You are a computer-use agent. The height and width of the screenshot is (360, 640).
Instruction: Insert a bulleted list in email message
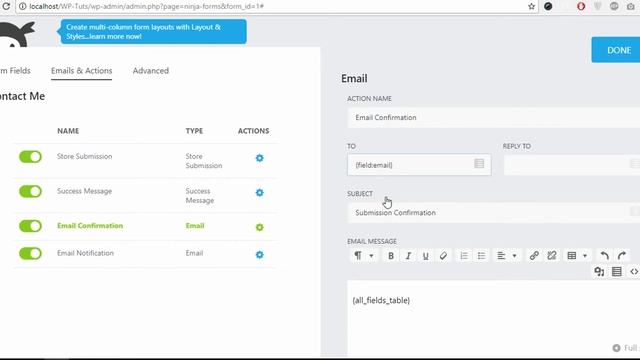(x=482, y=256)
